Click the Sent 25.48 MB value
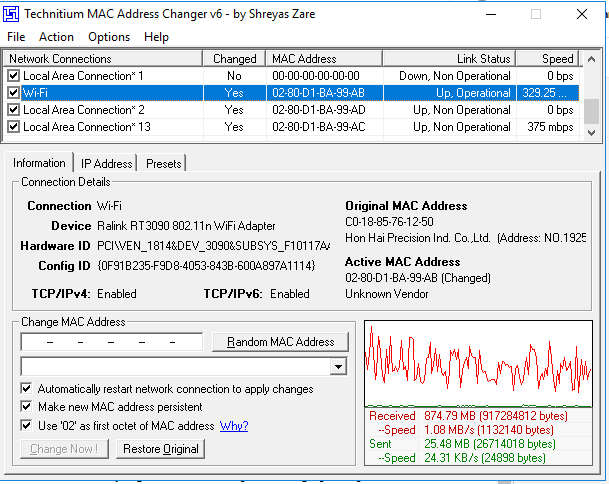This screenshot has width=609, height=484. (x=490, y=444)
